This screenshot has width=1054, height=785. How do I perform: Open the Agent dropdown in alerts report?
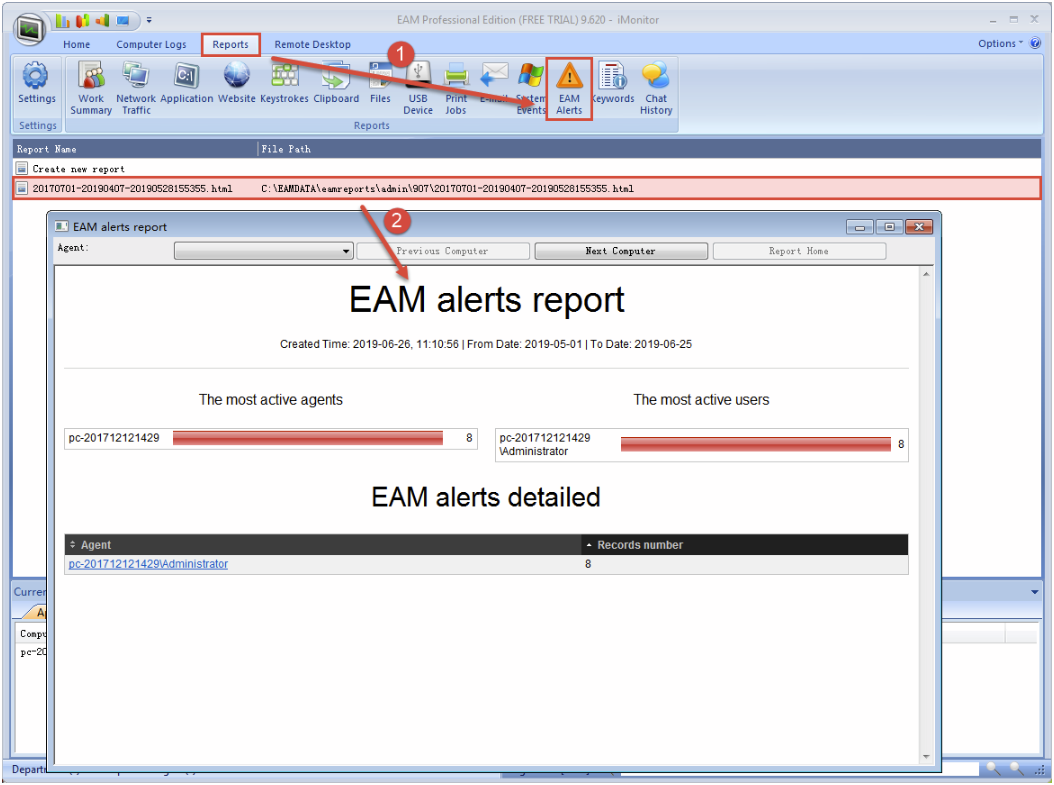pos(263,251)
